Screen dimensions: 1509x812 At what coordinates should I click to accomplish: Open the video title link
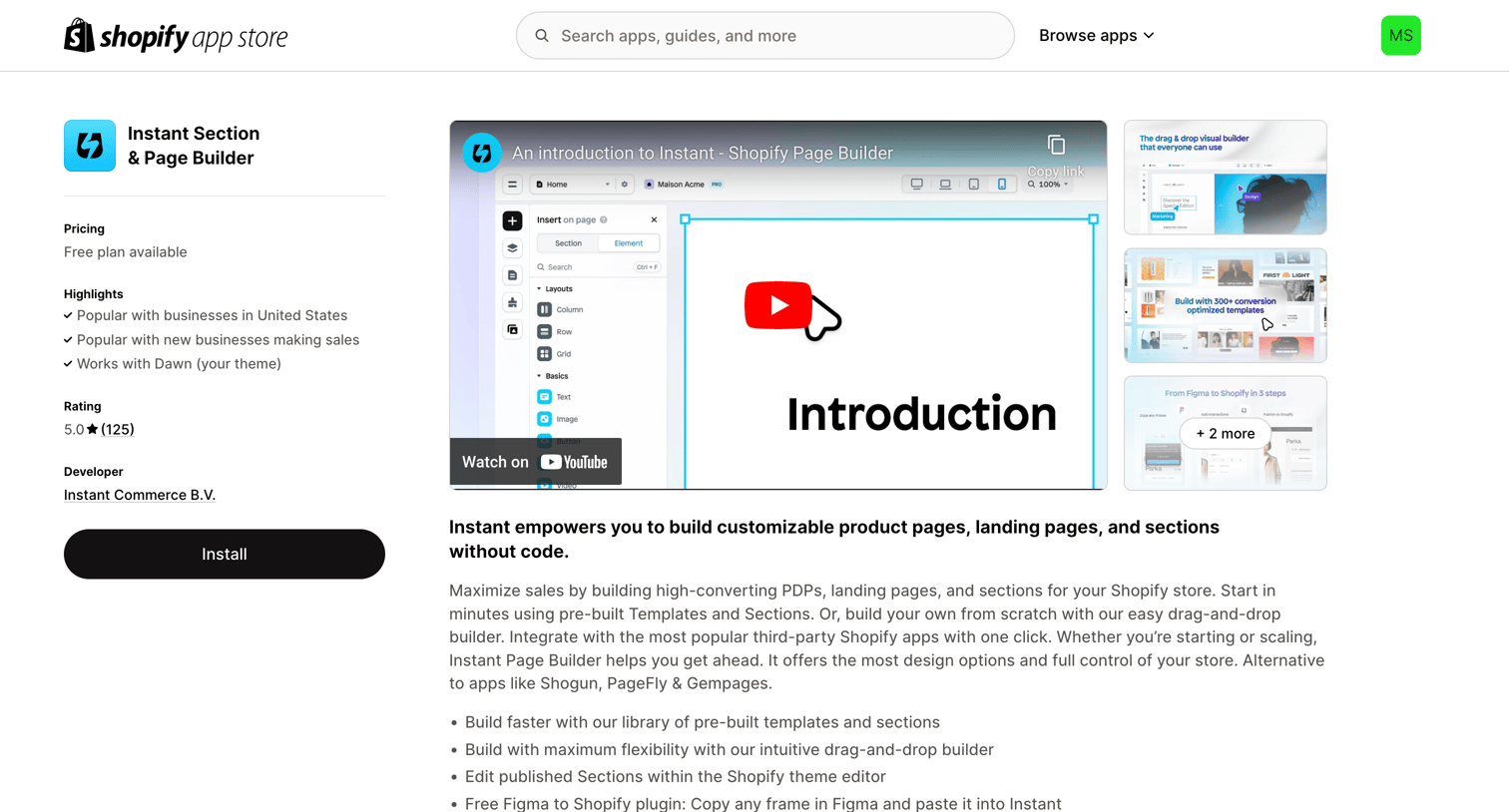703,153
